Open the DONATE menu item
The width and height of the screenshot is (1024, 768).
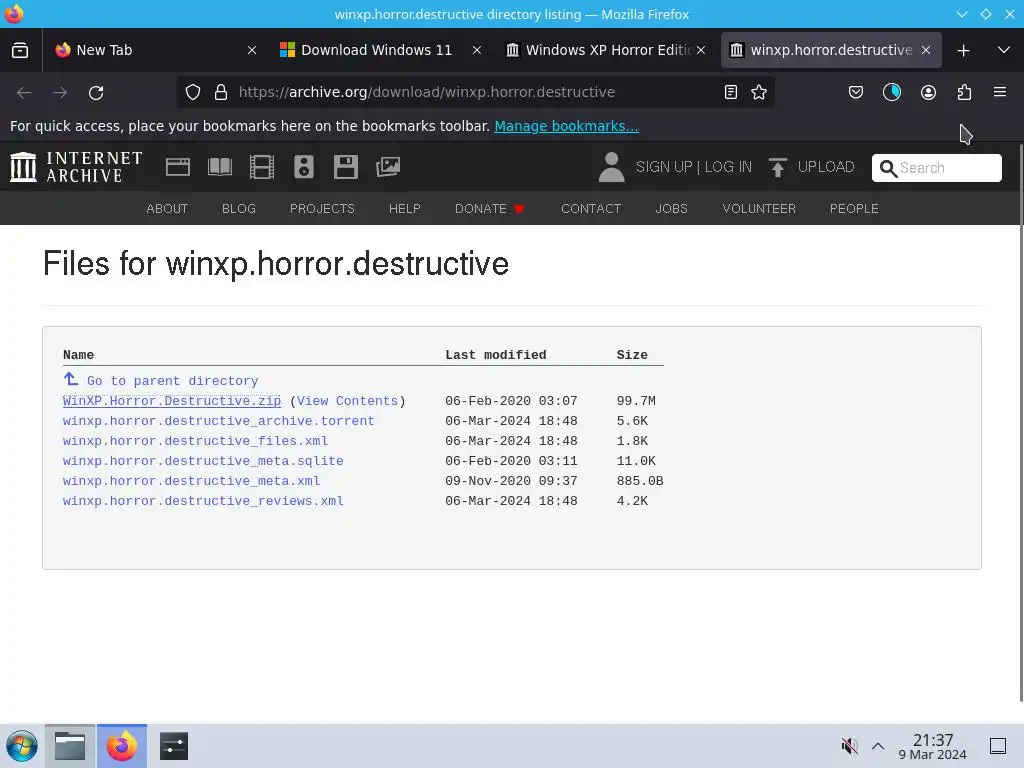click(x=489, y=208)
